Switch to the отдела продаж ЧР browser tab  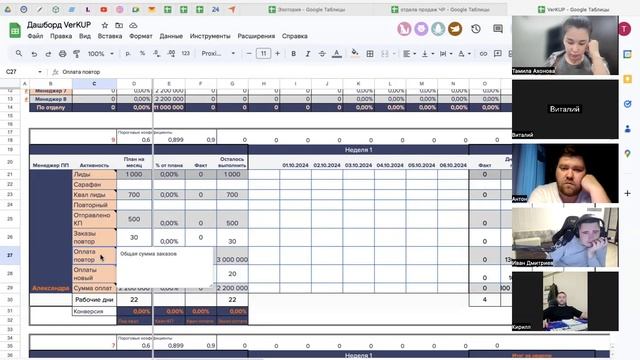click(x=440, y=9)
